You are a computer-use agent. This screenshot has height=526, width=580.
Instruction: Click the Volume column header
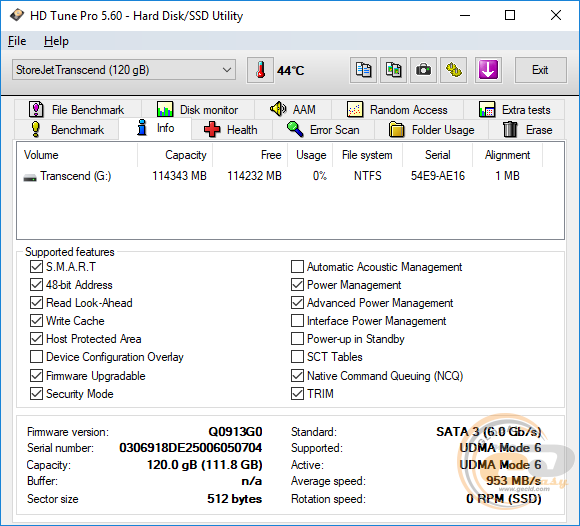click(77, 155)
